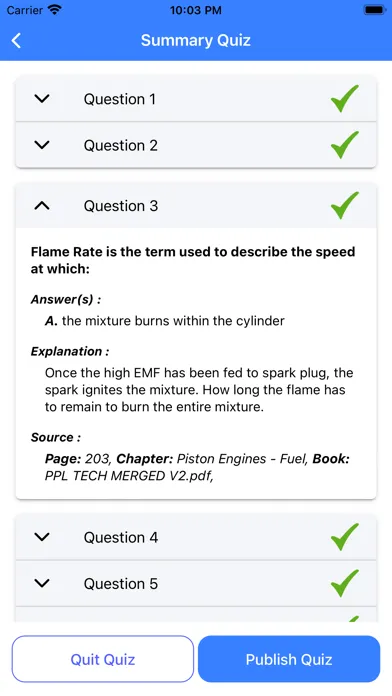Expand Question 2 with its chevron

(42, 145)
